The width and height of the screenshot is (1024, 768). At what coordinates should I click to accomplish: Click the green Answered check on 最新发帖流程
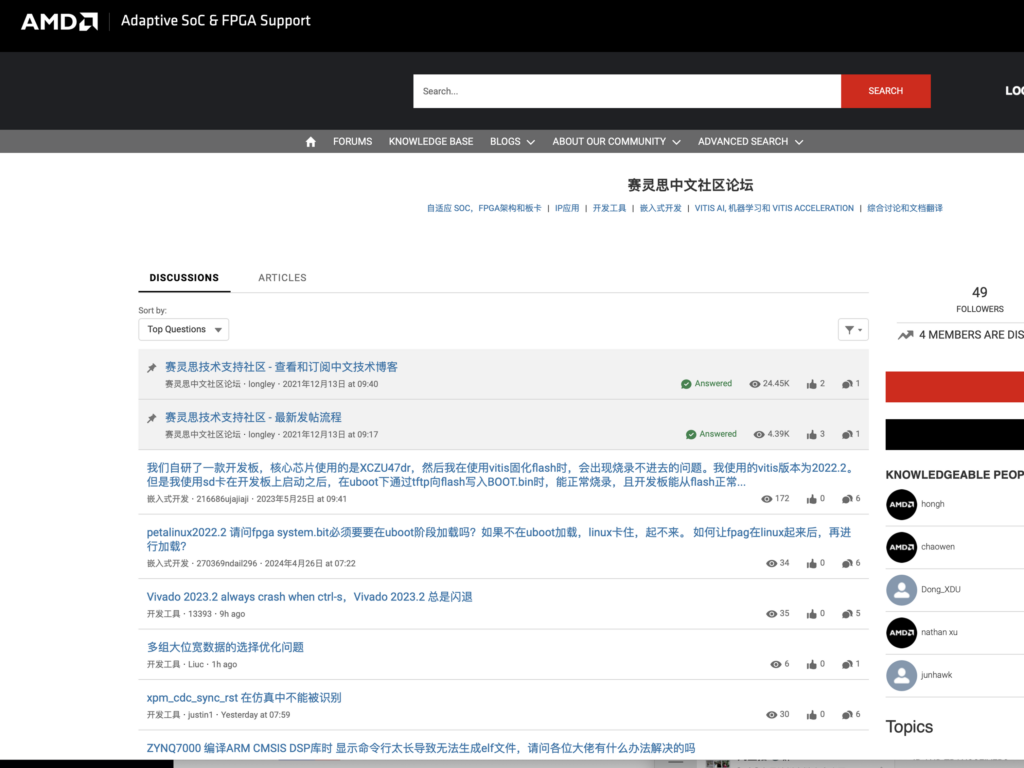click(691, 434)
